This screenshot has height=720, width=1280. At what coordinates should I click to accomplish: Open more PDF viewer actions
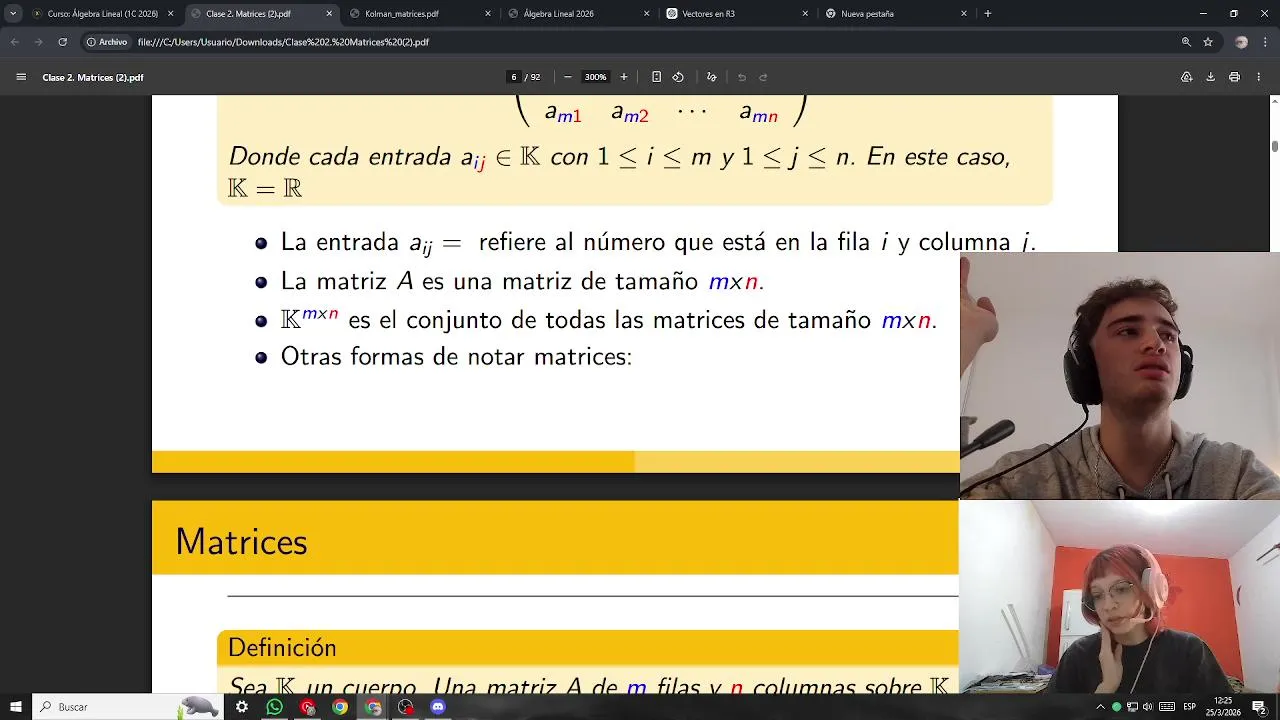[x=1258, y=77]
